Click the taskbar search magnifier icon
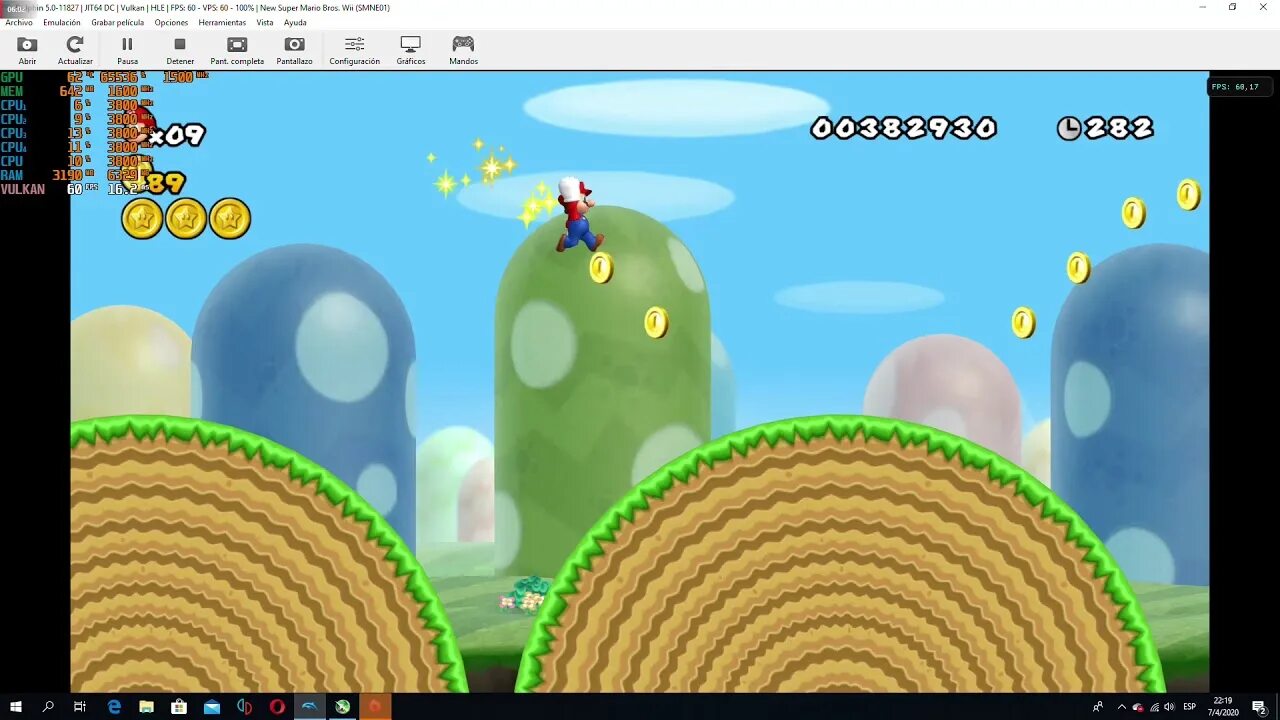 tap(48, 707)
